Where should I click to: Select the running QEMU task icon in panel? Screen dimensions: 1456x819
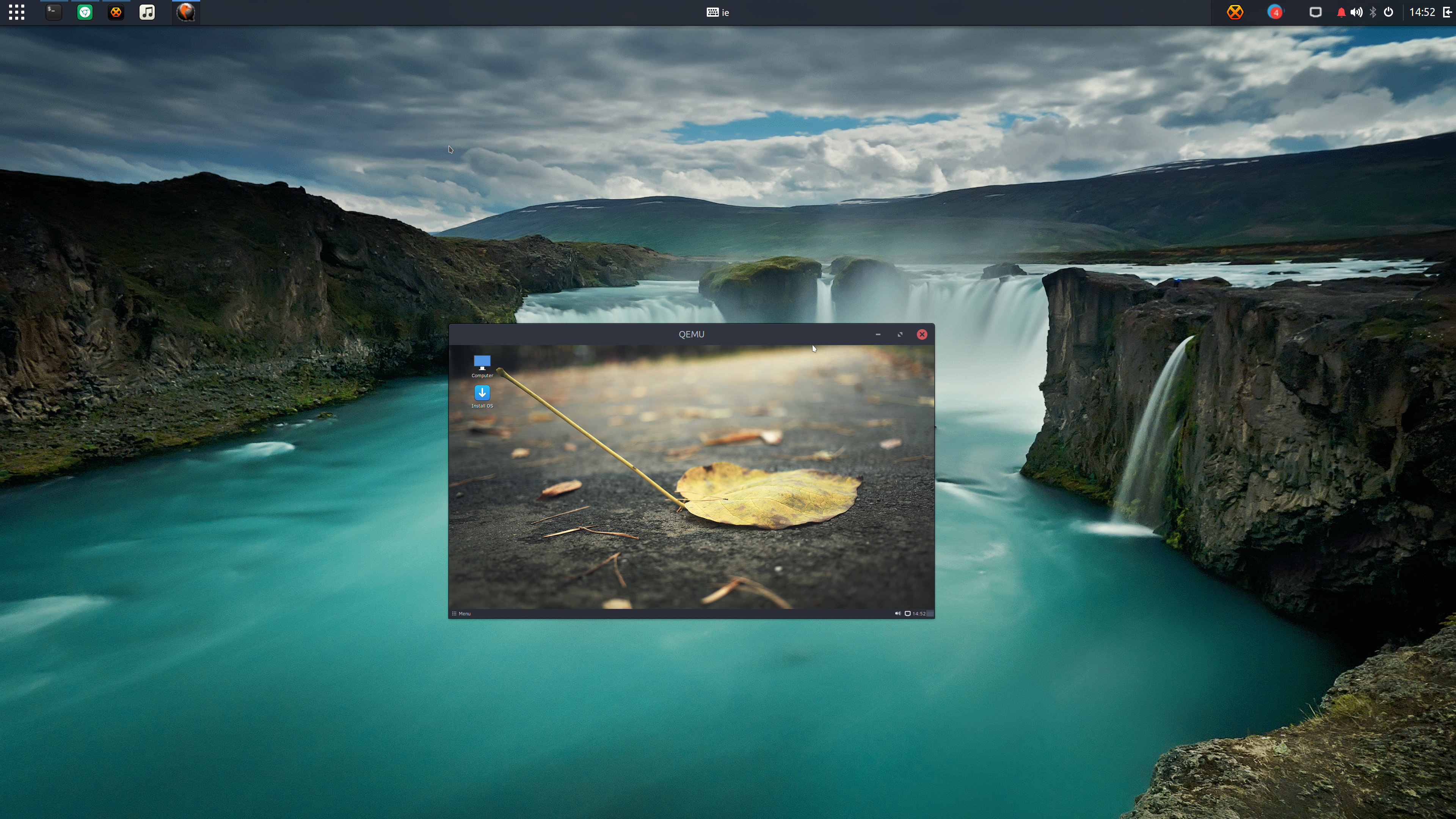[186, 13]
